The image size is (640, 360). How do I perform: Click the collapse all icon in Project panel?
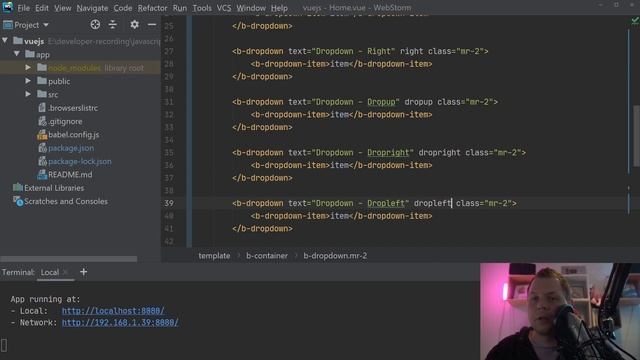click(113, 24)
